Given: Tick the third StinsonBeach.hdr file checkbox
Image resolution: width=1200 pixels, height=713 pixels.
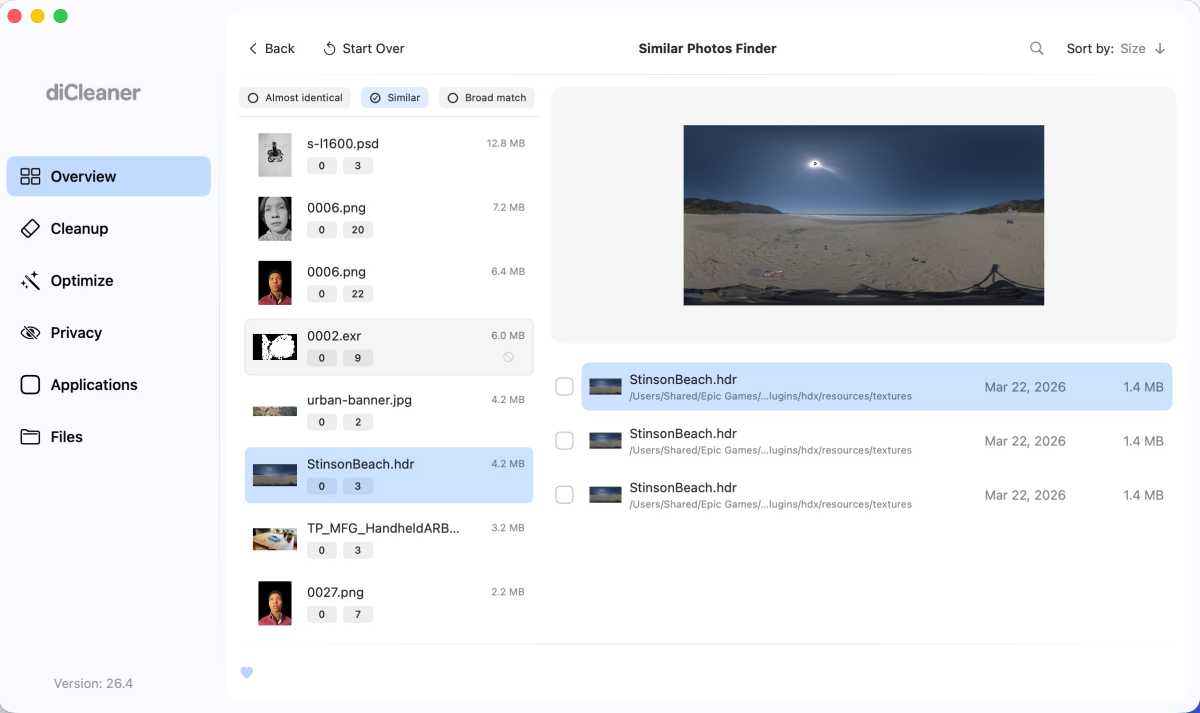Looking at the screenshot, I should click(564, 495).
